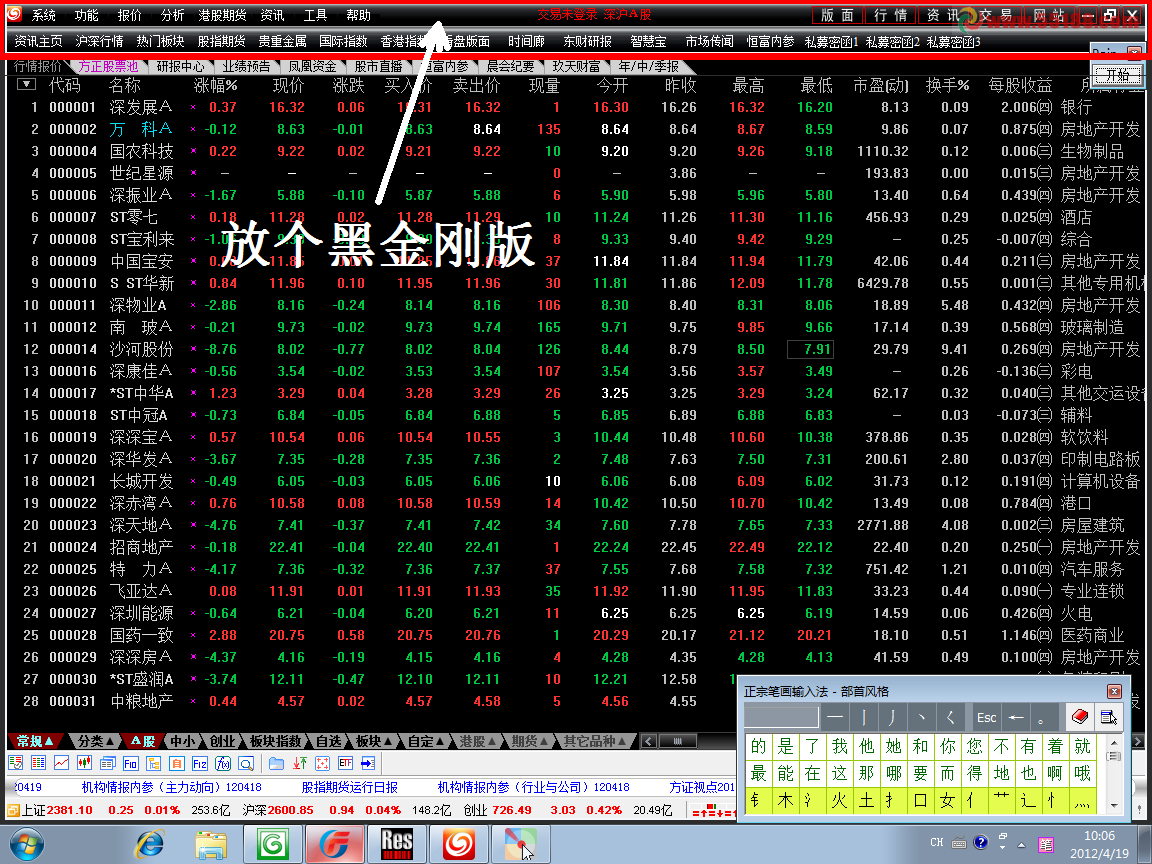
Task: Click the input method text field
Action: (781, 716)
